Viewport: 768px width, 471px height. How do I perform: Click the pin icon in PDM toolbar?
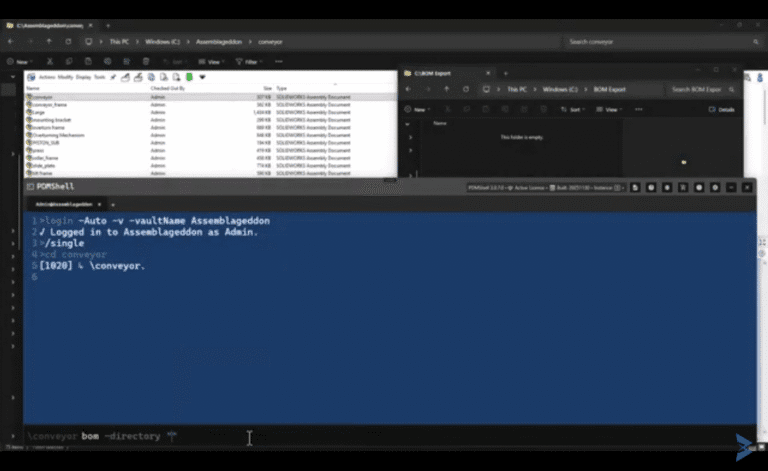[113, 77]
